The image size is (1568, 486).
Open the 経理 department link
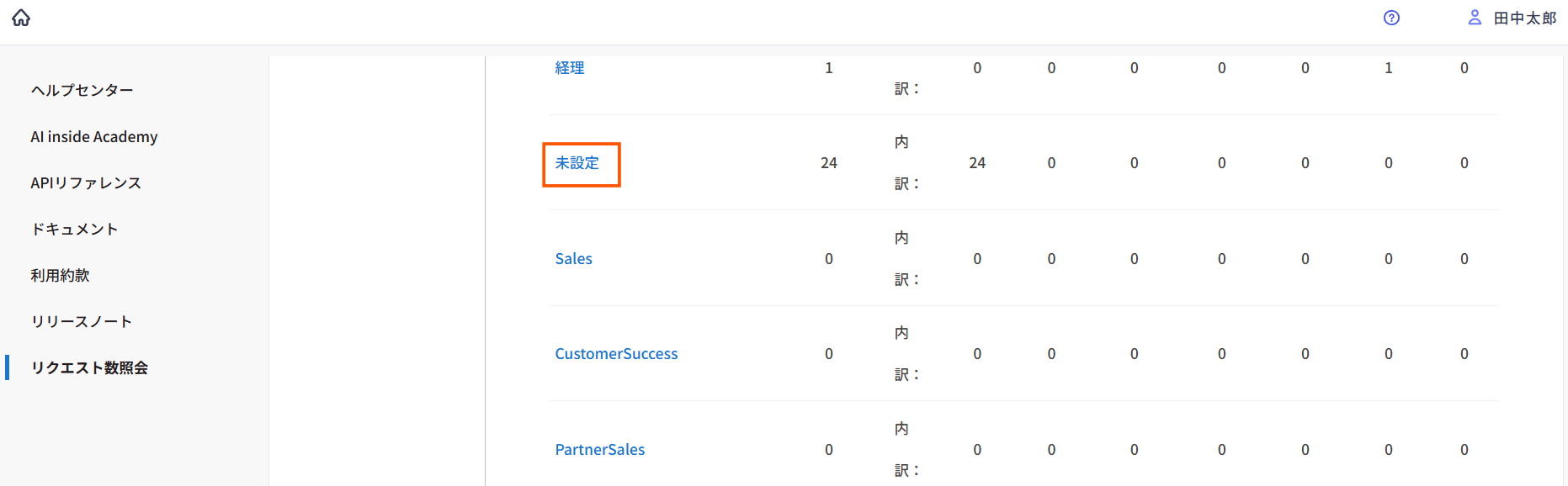[x=570, y=68]
